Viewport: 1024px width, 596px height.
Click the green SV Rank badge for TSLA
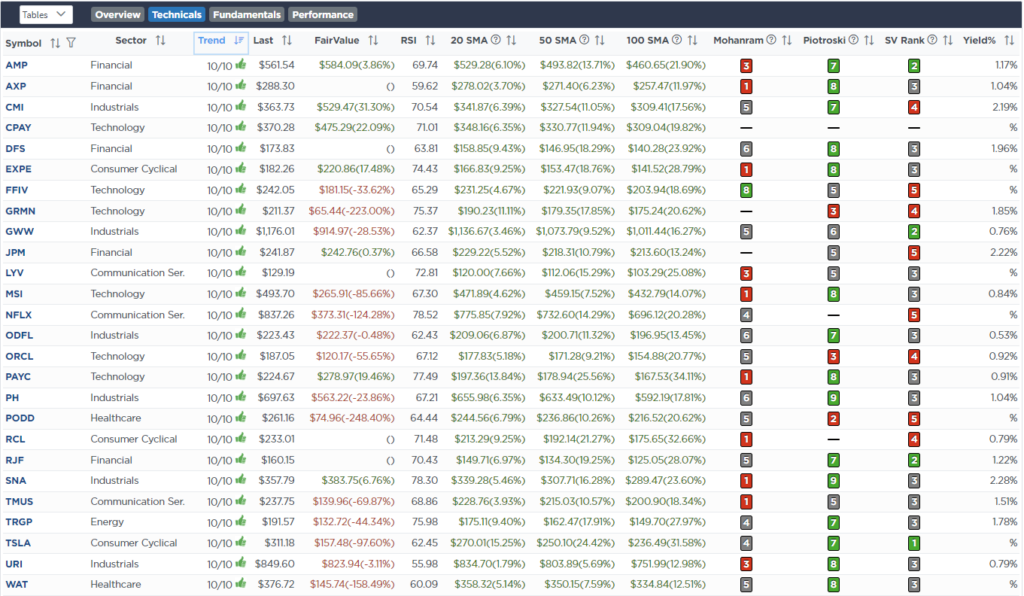914,543
